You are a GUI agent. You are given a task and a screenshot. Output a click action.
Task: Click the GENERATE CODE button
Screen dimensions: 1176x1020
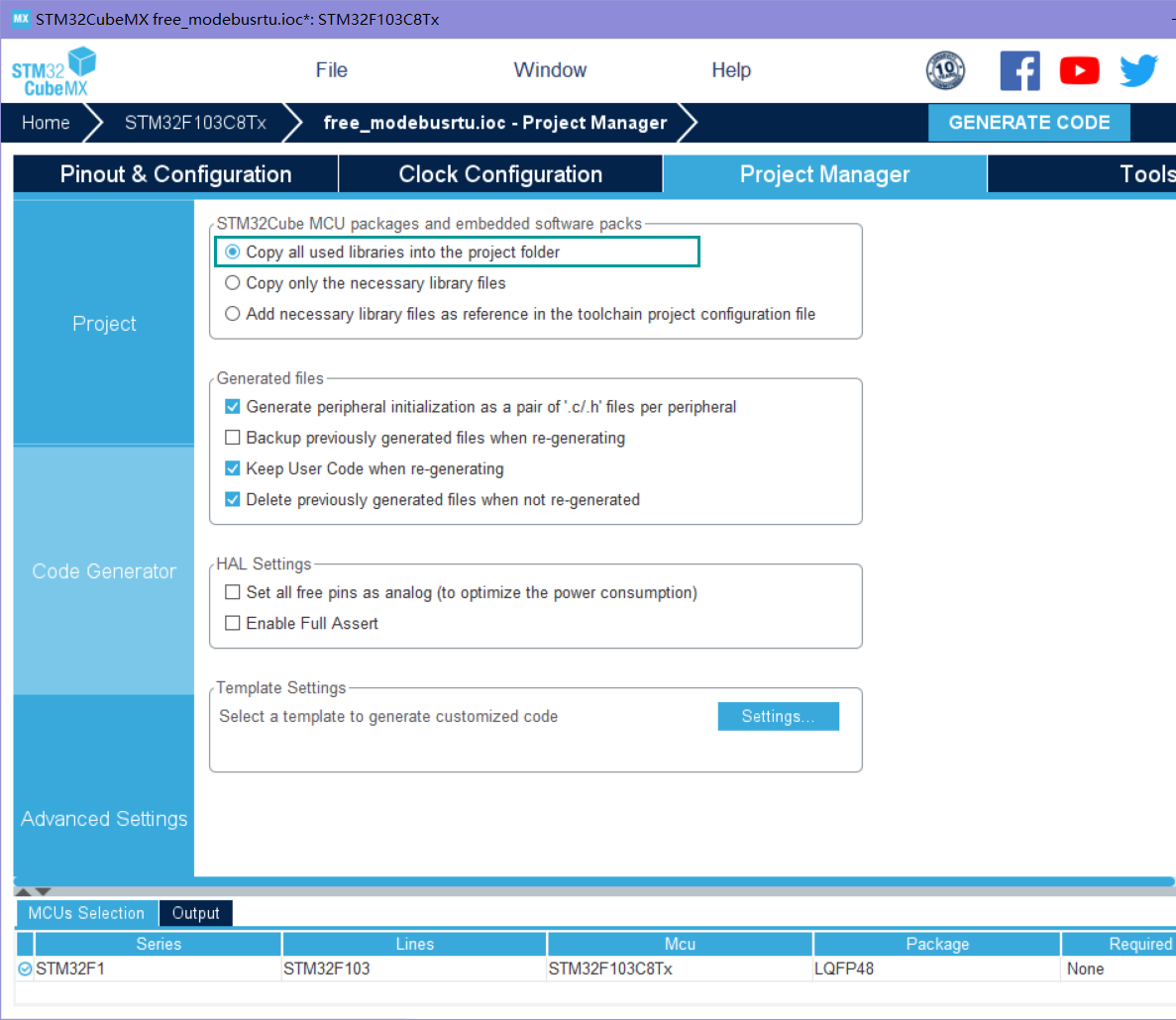coord(1029,122)
